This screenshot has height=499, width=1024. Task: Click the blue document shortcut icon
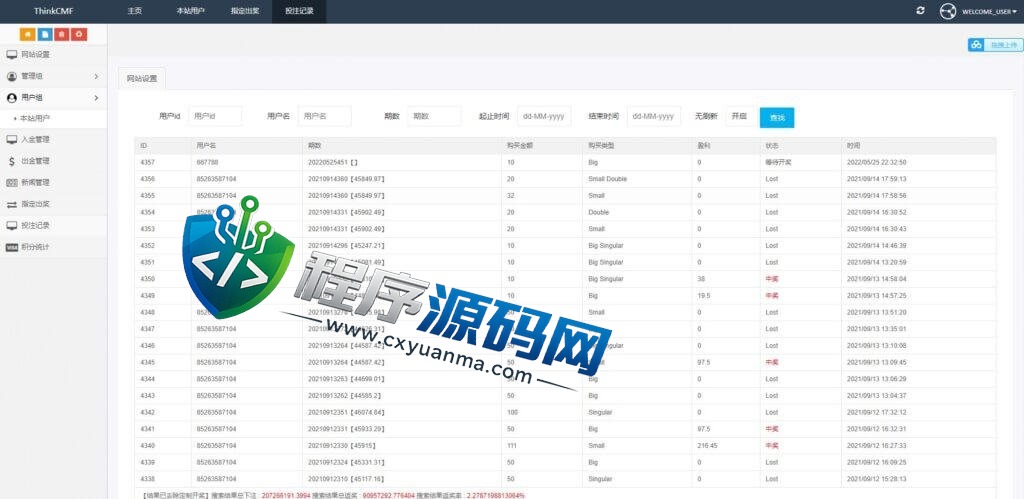point(45,35)
